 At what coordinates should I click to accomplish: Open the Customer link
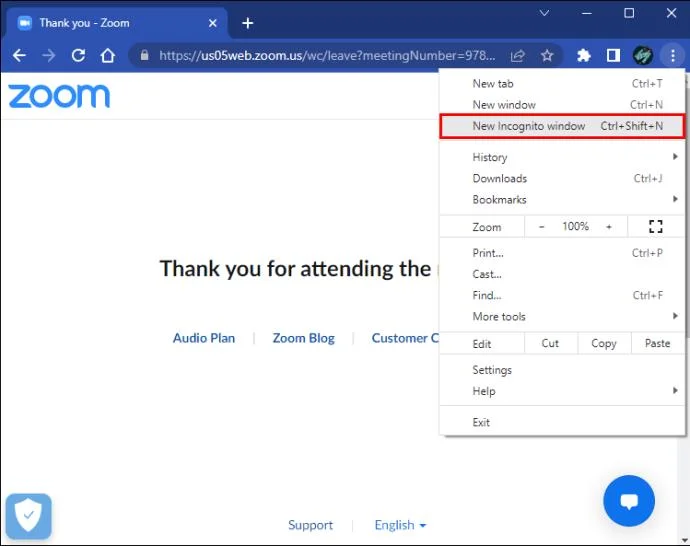(405, 338)
